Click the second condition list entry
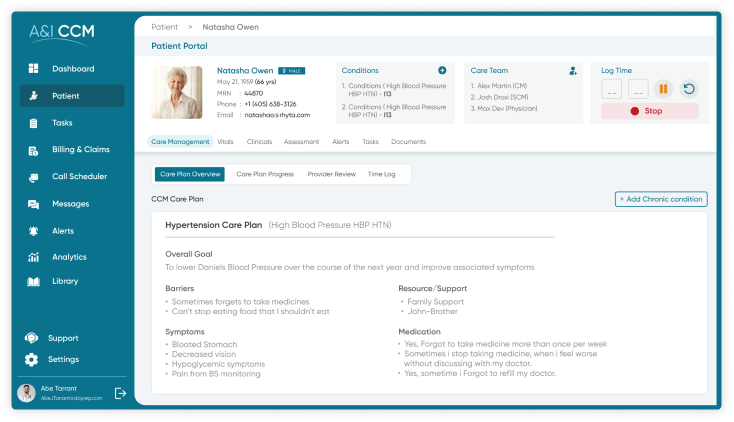This screenshot has width=734, height=422. (x=394, y=111)
